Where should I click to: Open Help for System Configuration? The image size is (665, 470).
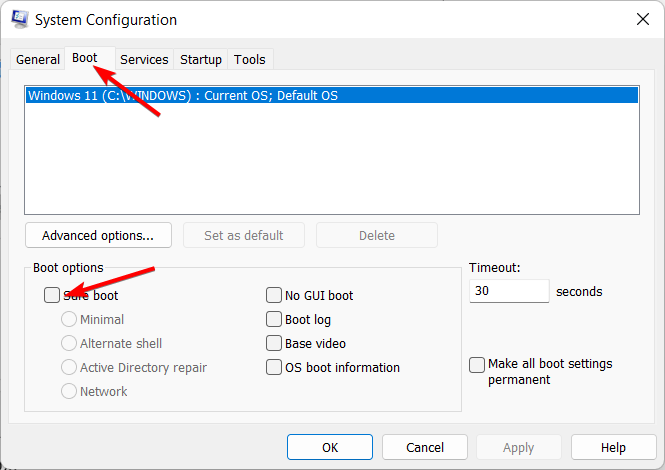coord(613,447)
